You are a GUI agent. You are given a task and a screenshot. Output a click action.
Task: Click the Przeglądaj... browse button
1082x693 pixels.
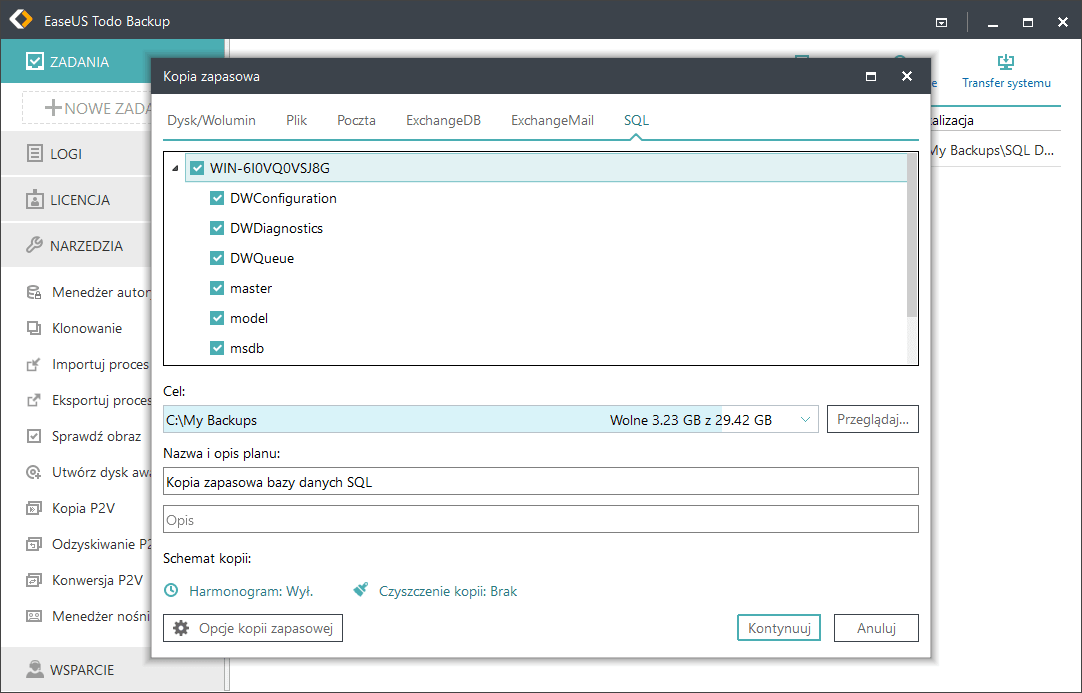[x=872, y=420]
